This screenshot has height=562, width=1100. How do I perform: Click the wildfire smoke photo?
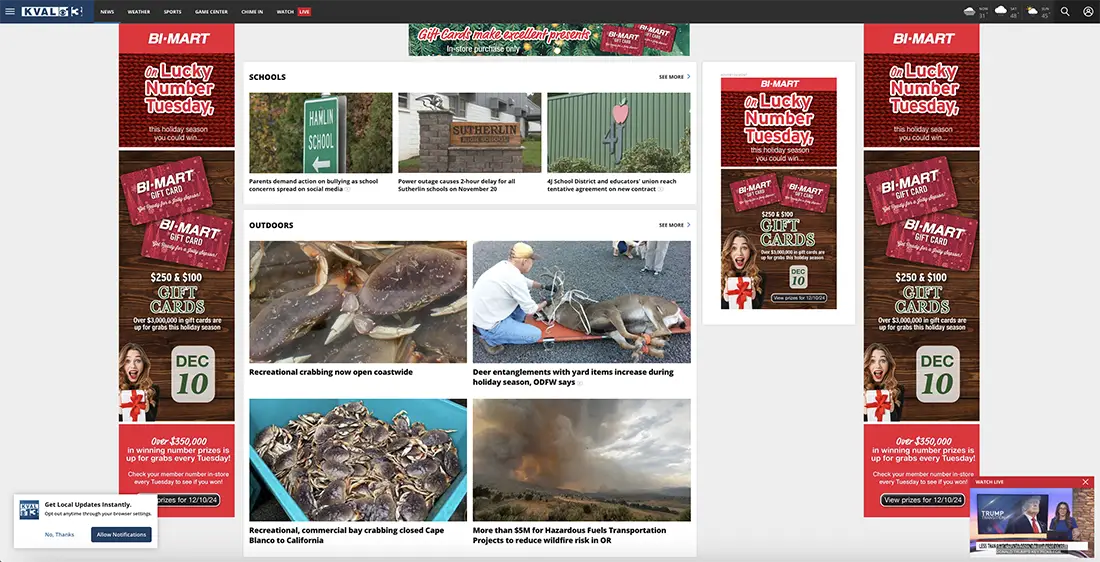point(582,460)
